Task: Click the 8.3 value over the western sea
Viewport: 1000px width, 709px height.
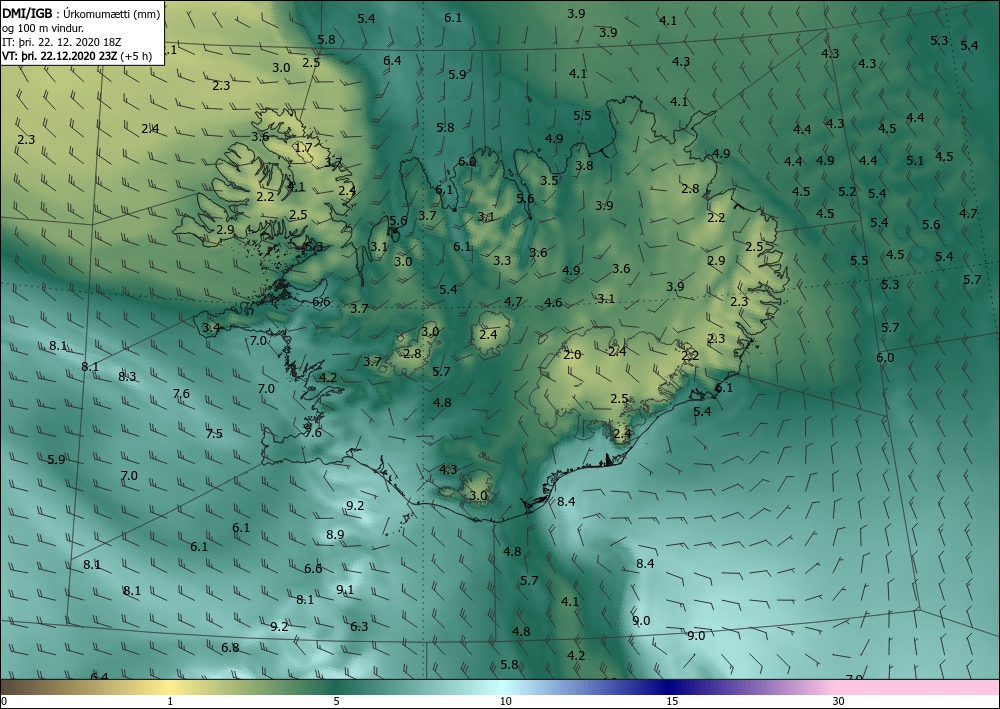Action: coord(127,376)
